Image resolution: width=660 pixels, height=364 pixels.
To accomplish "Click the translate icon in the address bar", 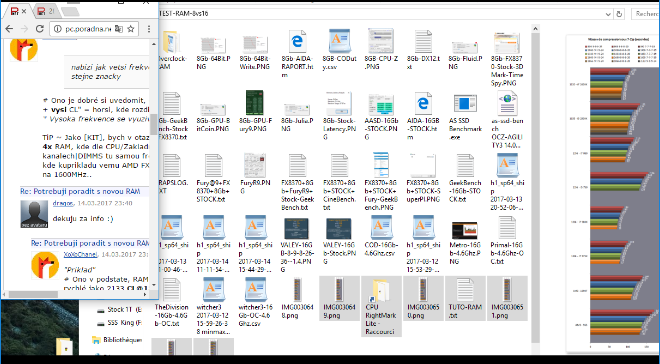I will point(119,29).
